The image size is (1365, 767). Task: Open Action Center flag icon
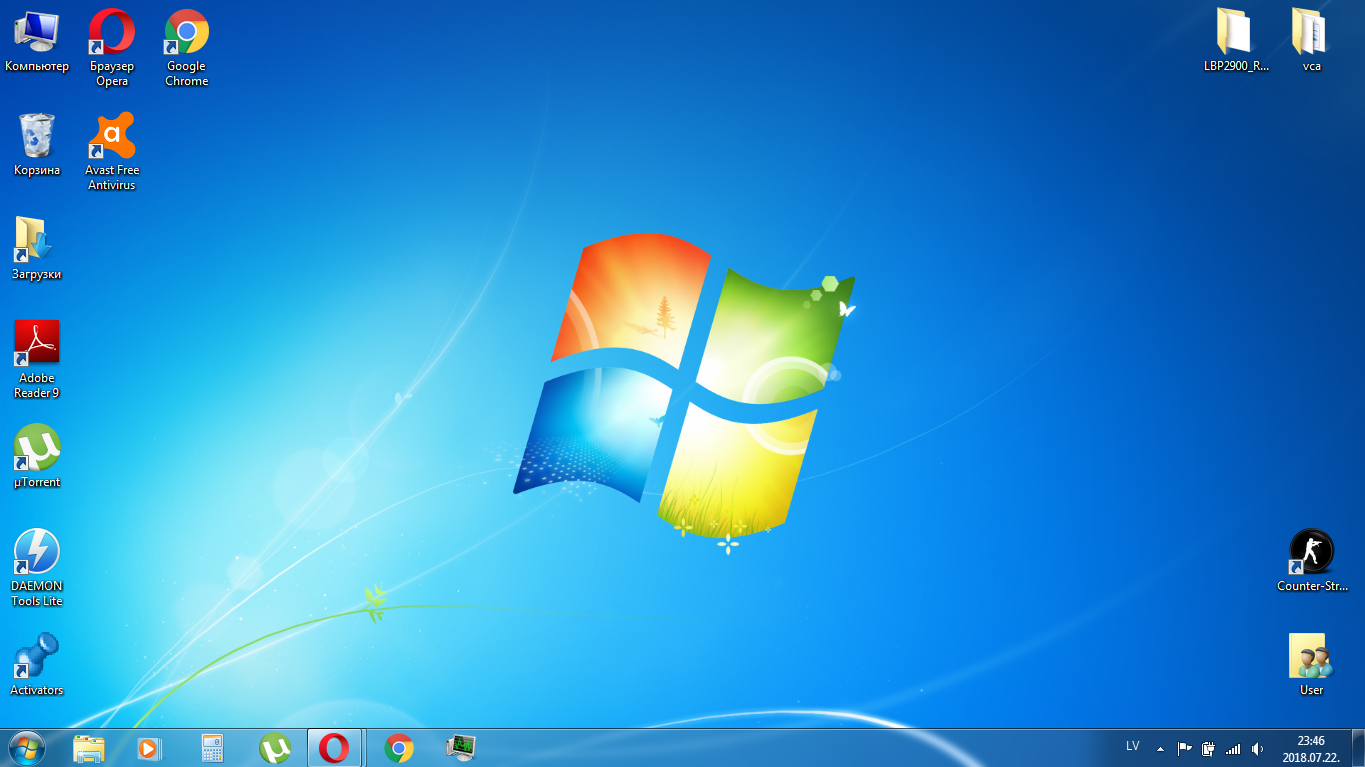click(1185, 748)
